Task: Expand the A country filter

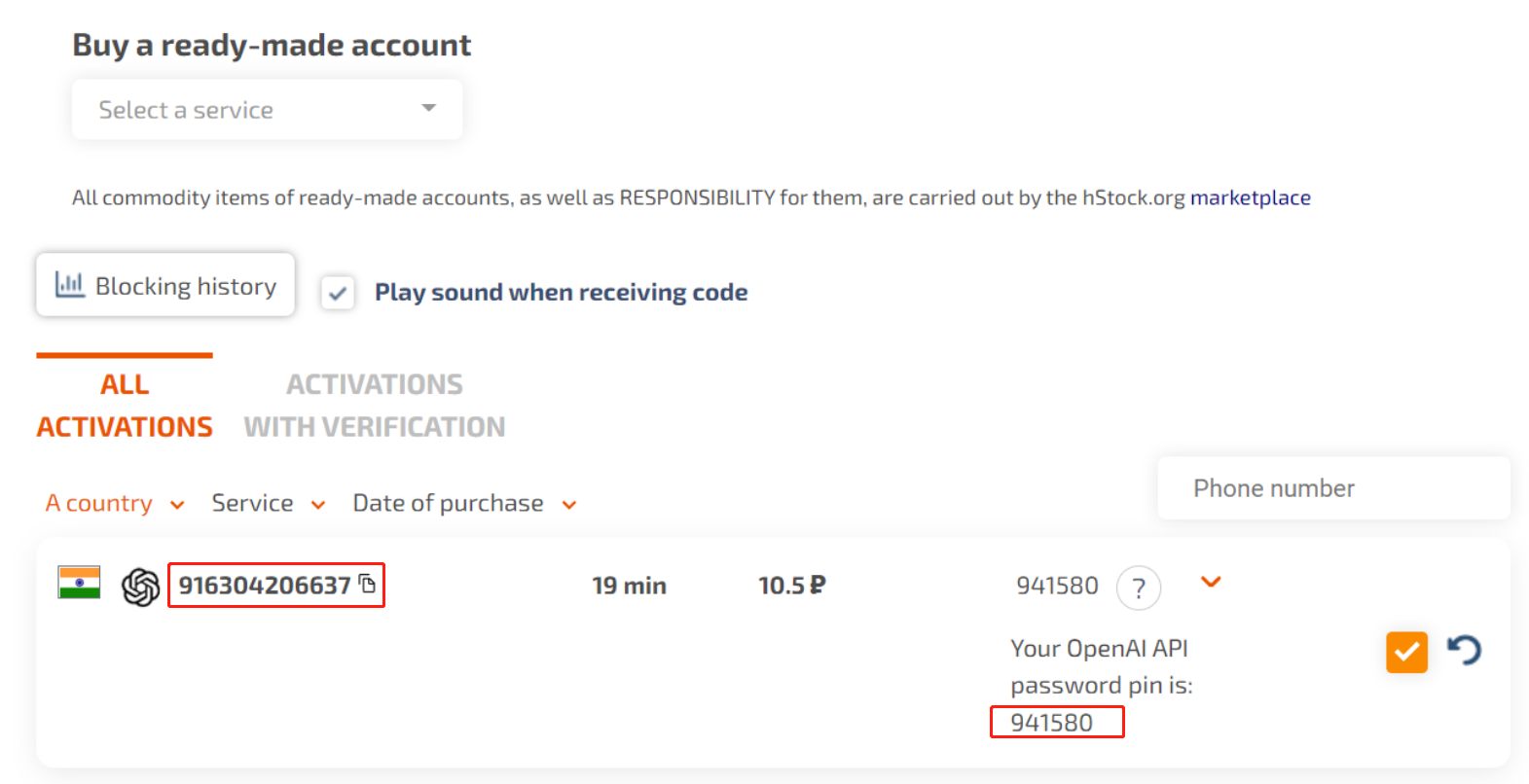Action: point(115,504)
